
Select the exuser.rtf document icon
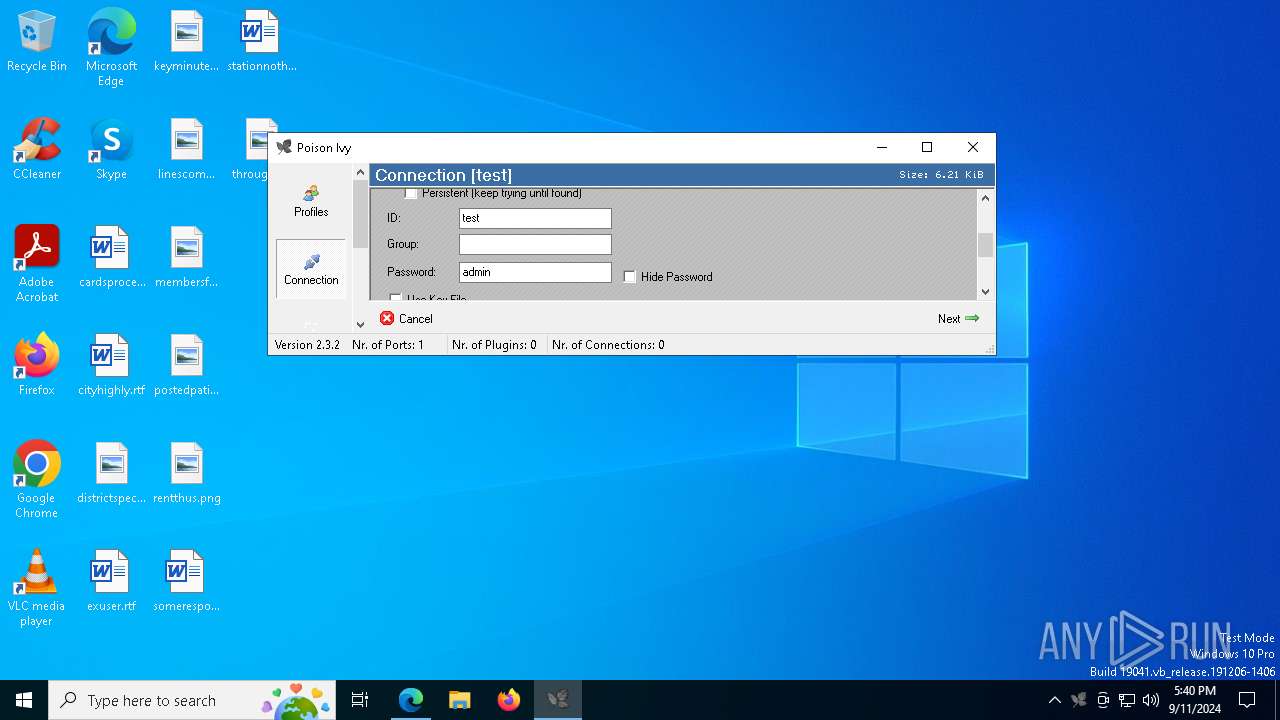[x=111, y=581]
